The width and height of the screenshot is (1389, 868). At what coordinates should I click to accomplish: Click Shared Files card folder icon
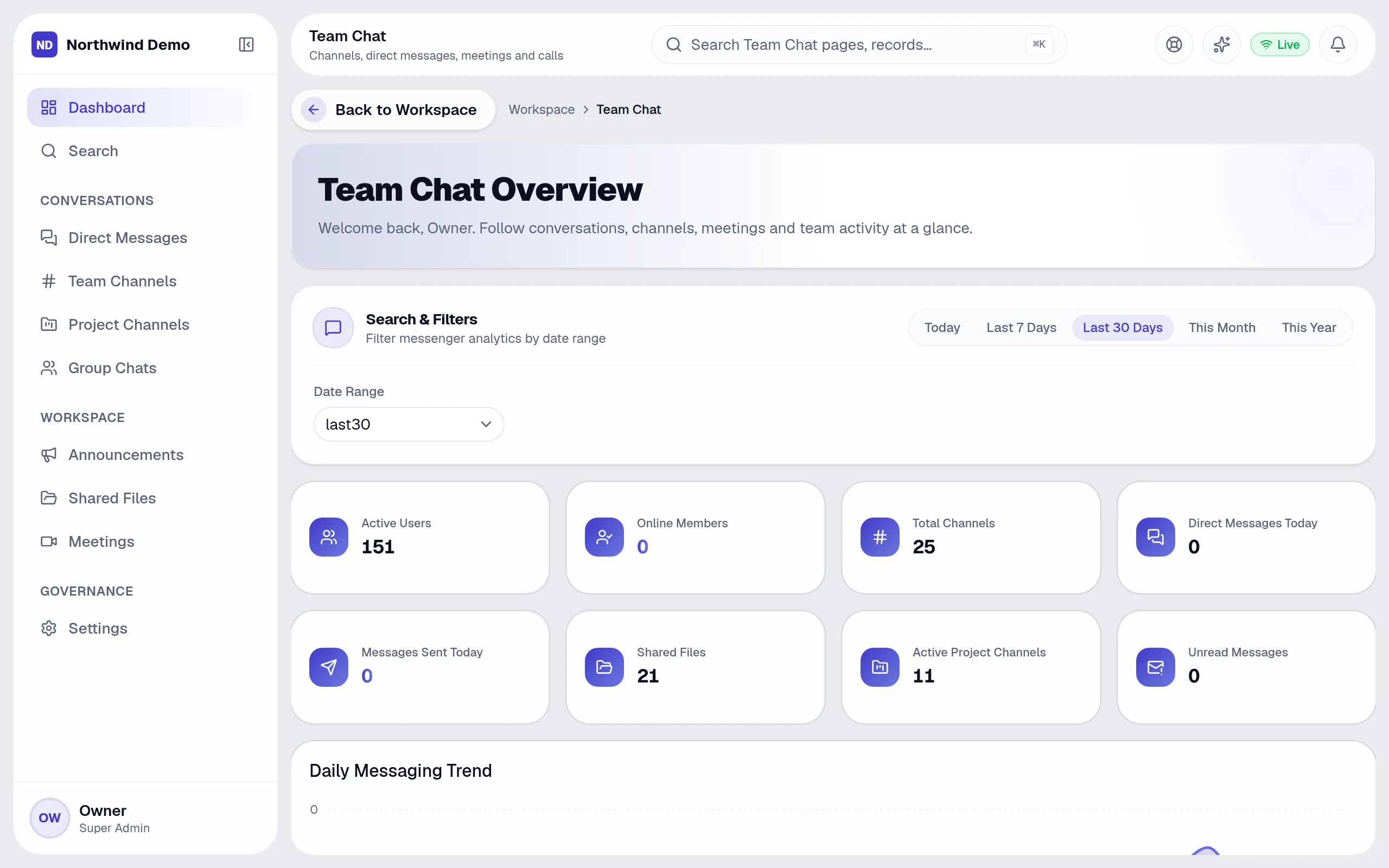[604, 667]
